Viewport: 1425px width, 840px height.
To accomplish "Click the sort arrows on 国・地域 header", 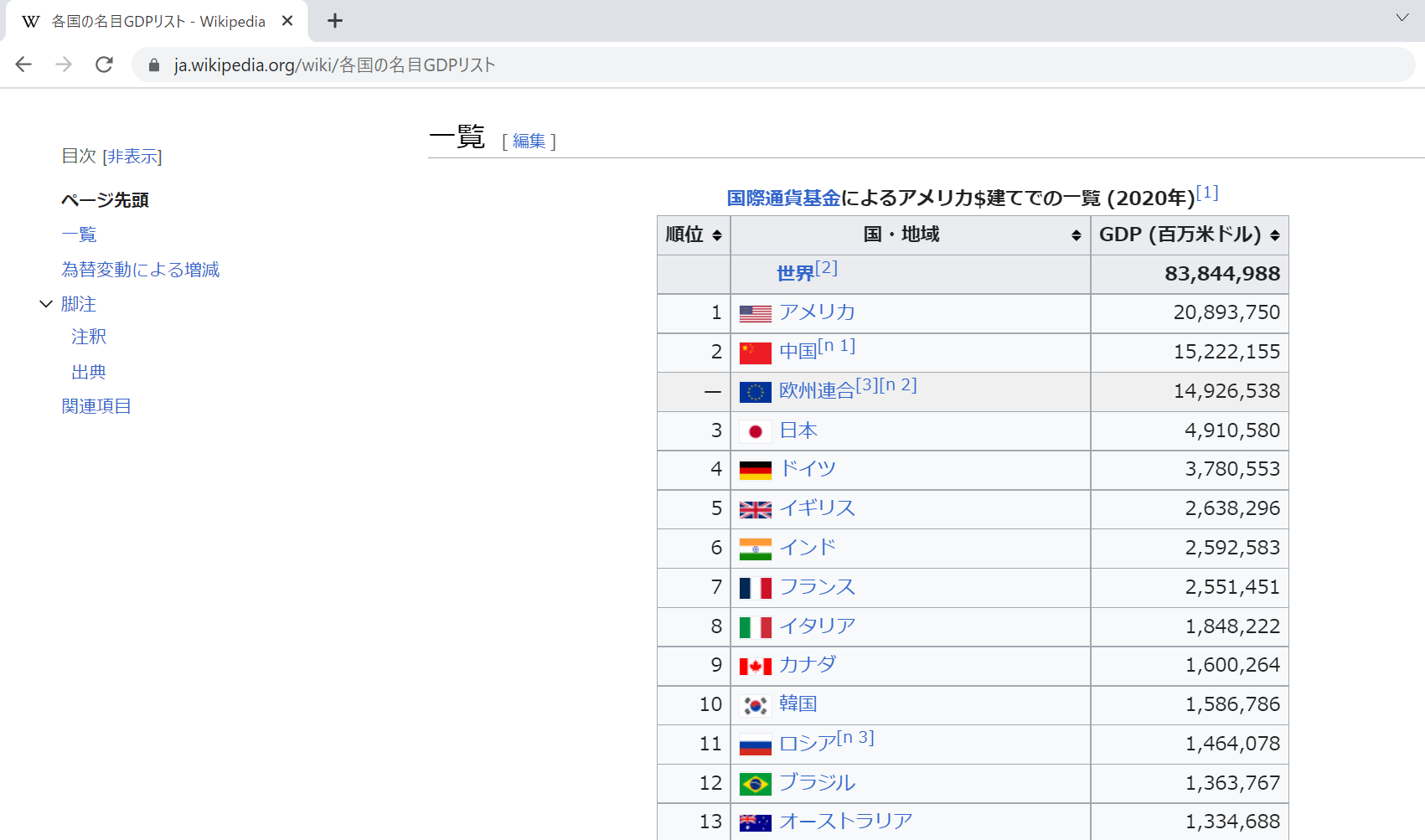I will (x=1075, y=235).
